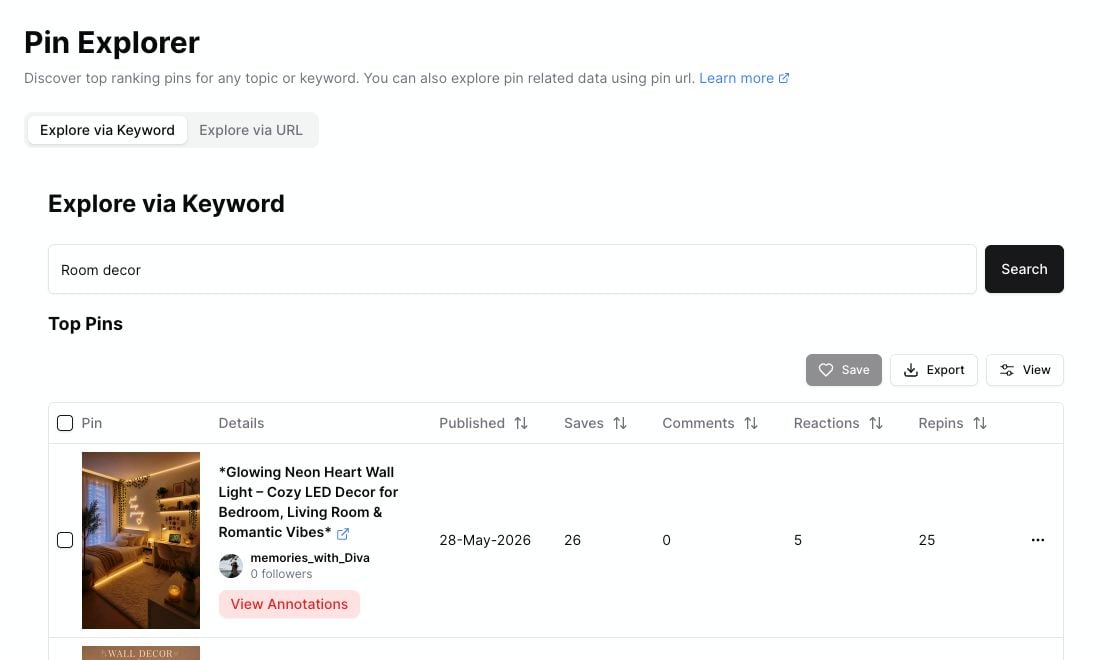Viewport: 1112px width, 660px height.
Task: Export the top pins list
Action: tap(933, 370)
